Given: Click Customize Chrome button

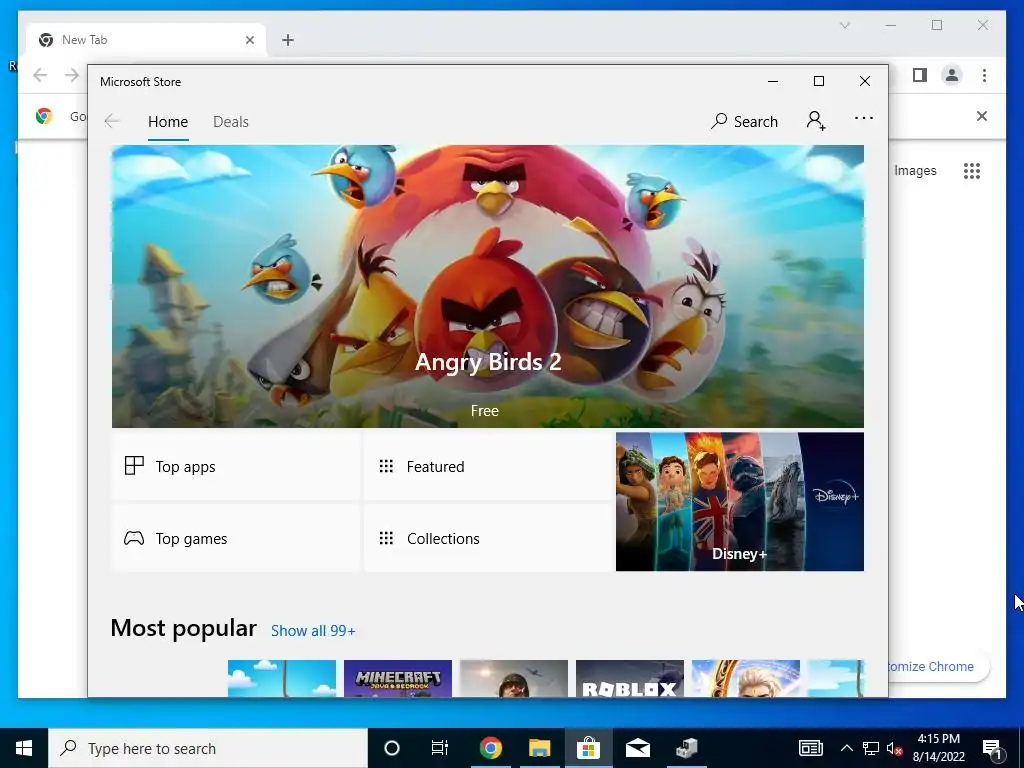Looking at the screenshot, I should click(x=938, y=667).
